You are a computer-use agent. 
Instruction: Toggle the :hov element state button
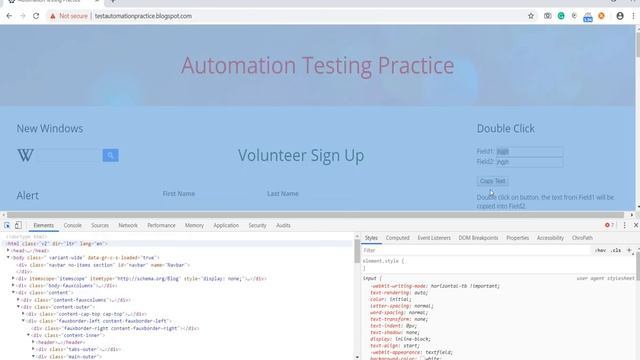pyautogui.click(x=600, y=250)
